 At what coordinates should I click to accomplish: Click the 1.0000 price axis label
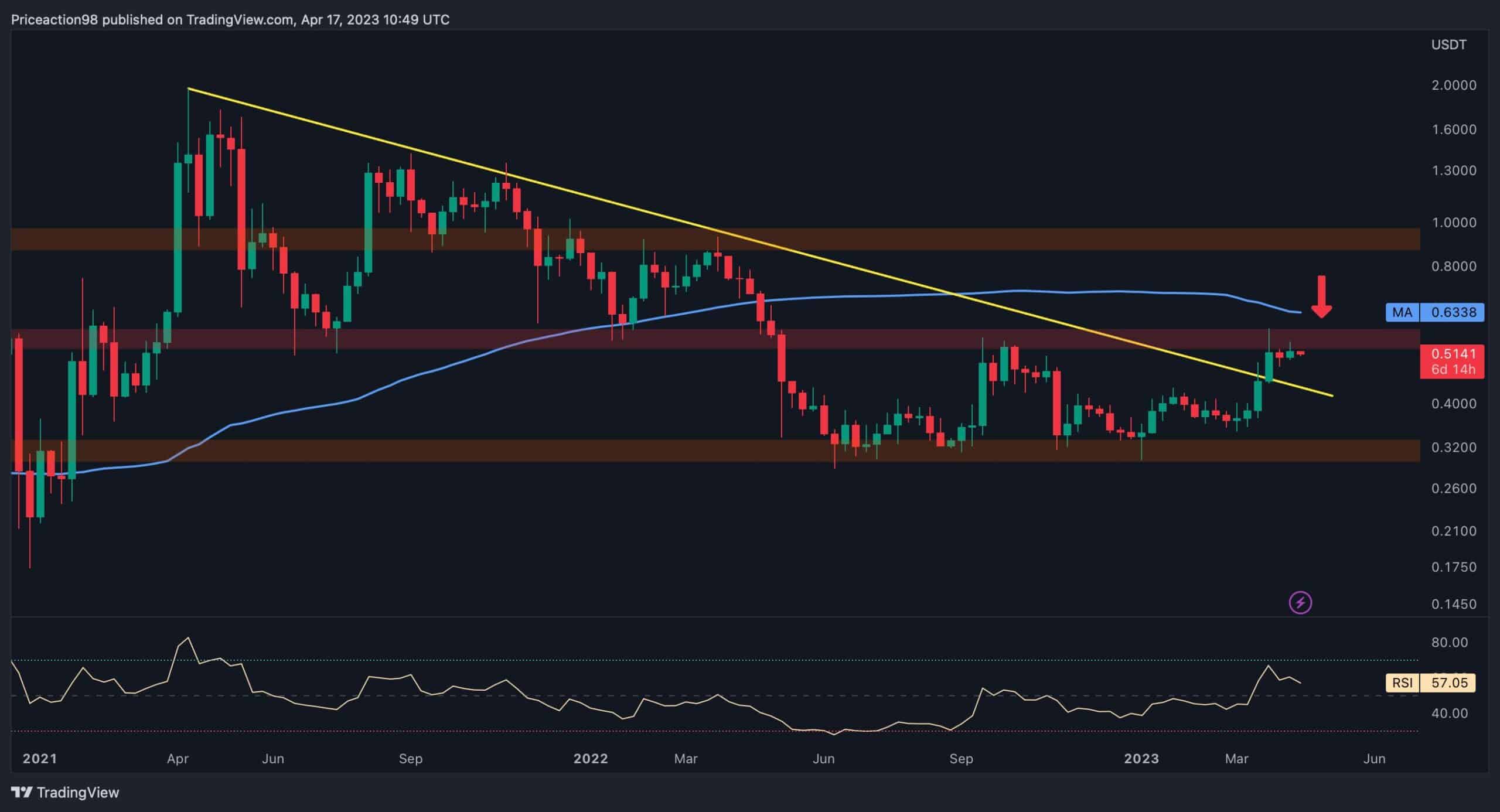(x=1454, y=223)
